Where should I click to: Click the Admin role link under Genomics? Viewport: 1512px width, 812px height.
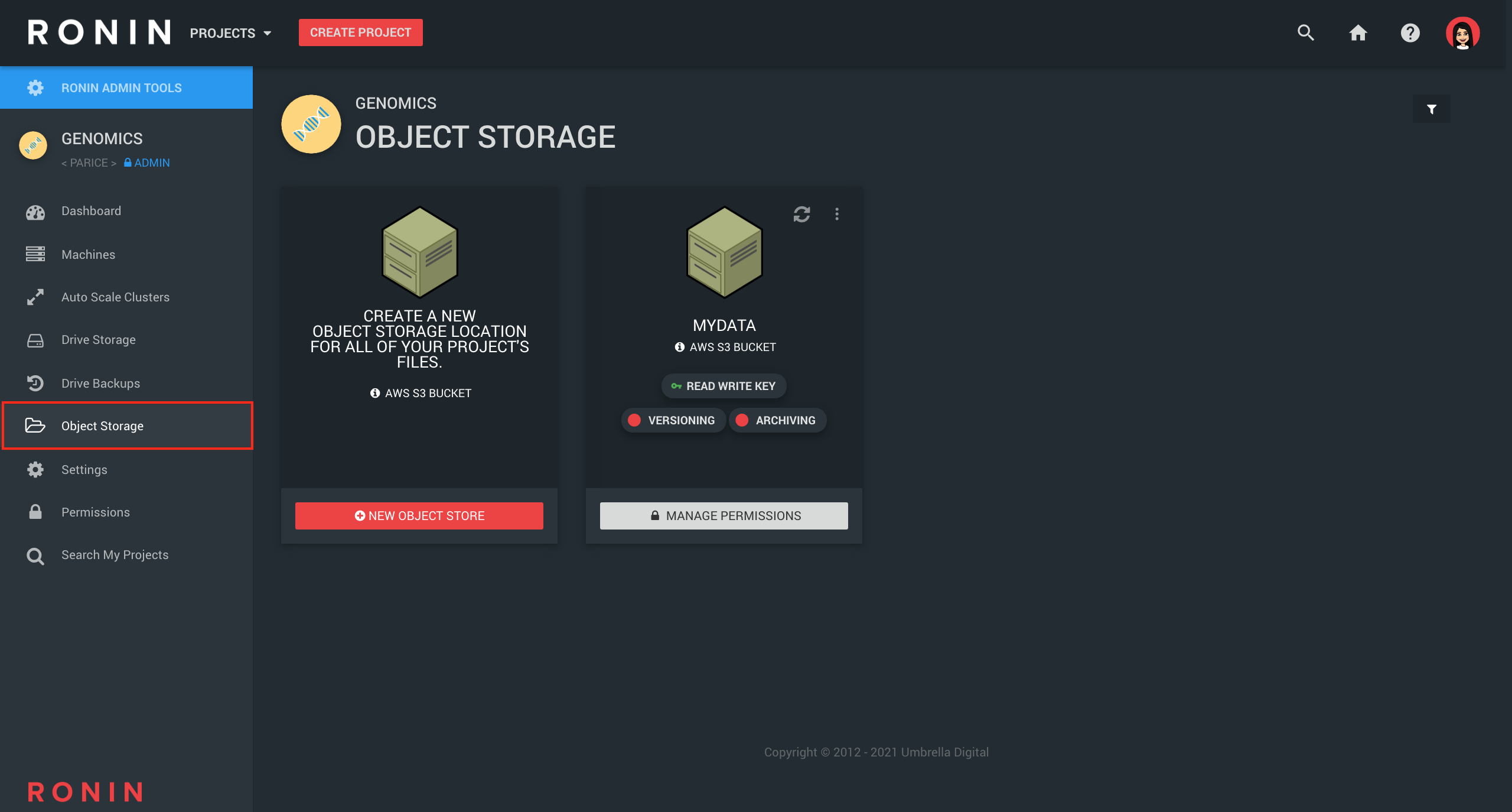[x=147, y=163]
